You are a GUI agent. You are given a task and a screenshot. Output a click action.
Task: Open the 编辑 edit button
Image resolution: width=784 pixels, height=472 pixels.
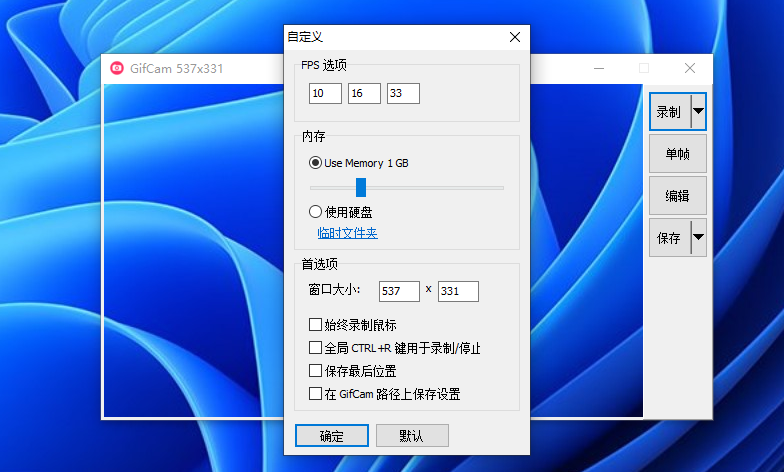[x=678, y=196]
